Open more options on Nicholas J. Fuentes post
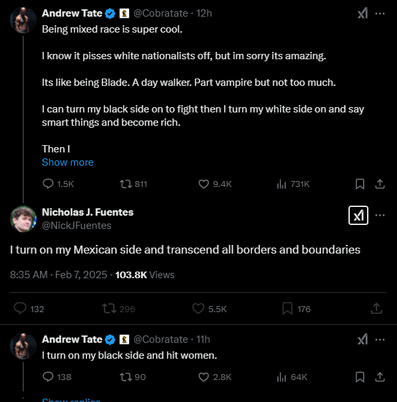 coord(380,215)
